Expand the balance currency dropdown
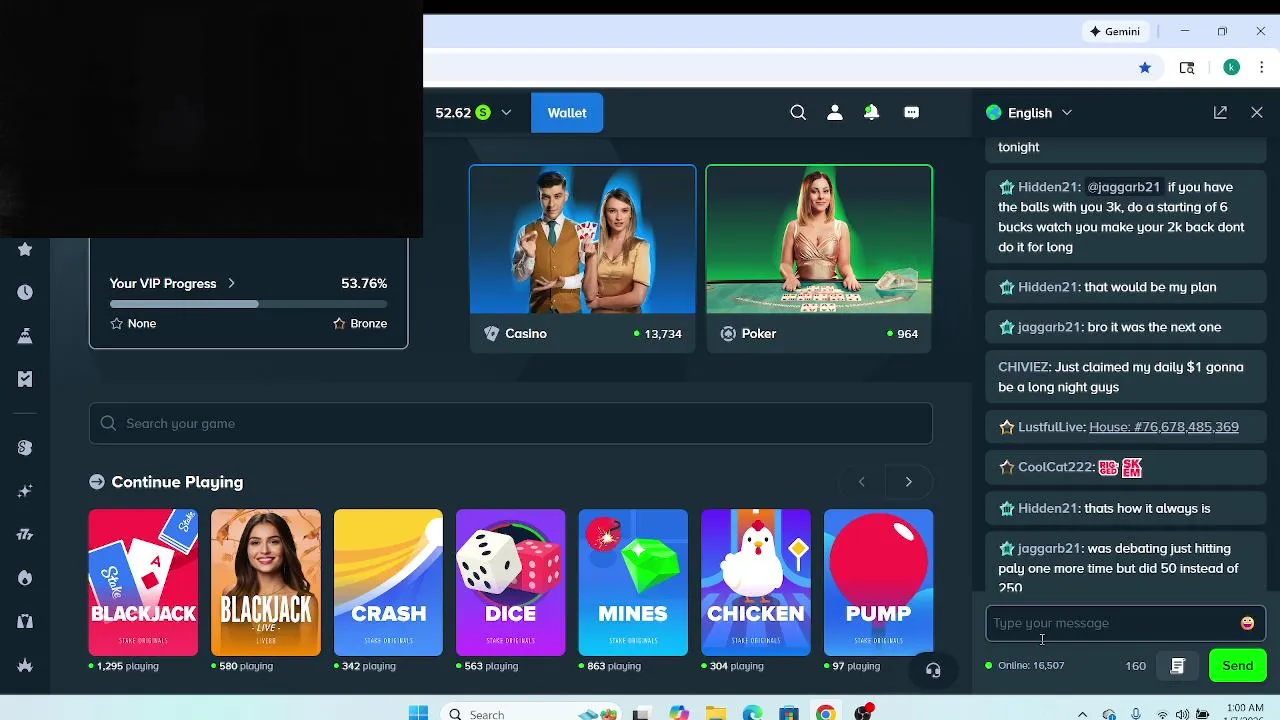This screenshot has width=1280, height=720. coord(506,113)
